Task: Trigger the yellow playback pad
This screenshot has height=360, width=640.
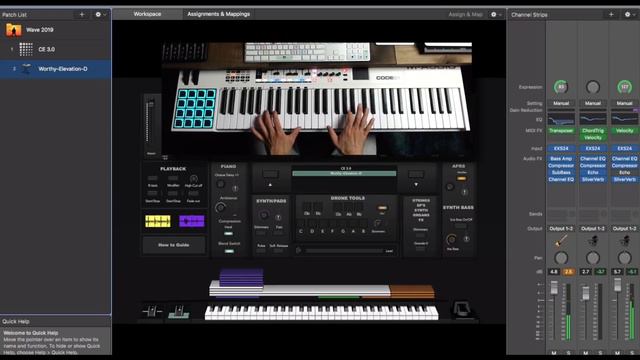Action: (158, 221)
